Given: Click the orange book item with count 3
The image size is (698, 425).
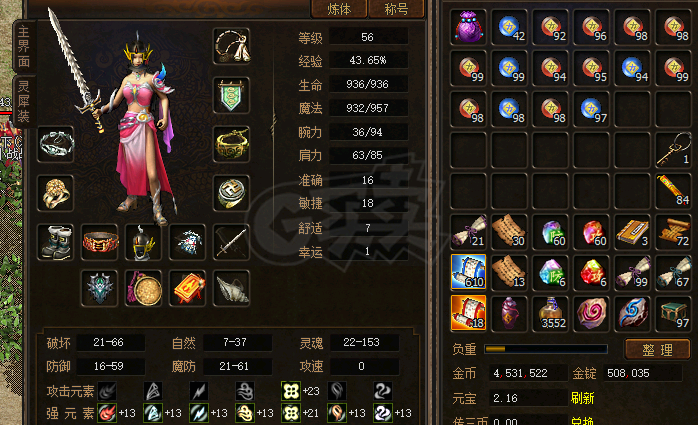Looking at the screenshot, I should (632, 232).
